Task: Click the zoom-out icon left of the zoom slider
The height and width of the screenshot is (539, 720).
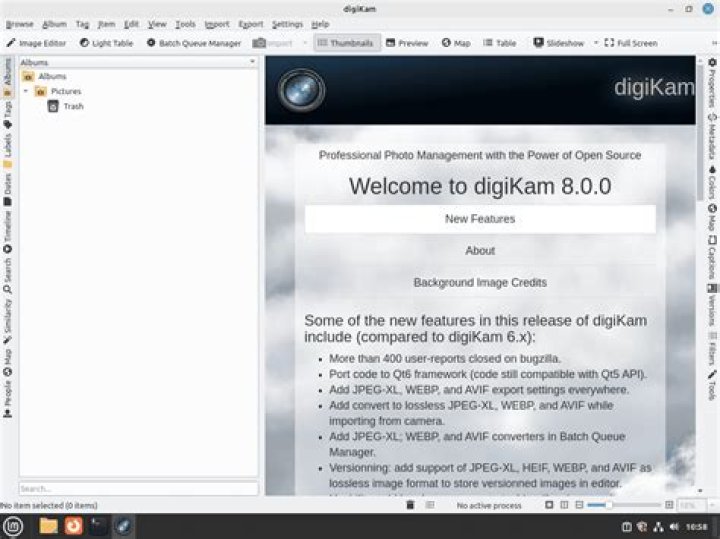Action: pyautogui.click(x=579, y=505)
